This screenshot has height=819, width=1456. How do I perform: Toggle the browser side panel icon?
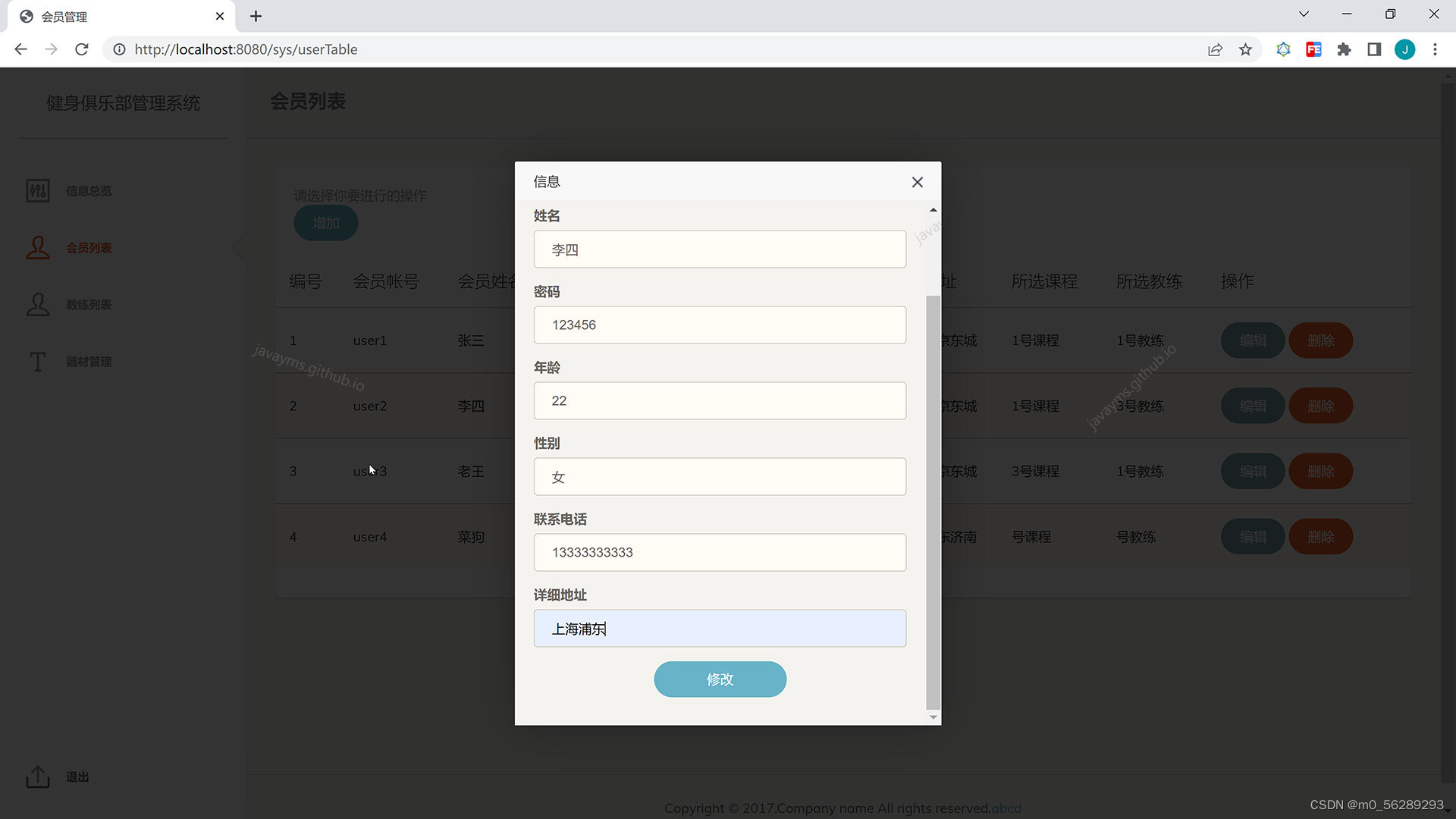[x=1374, y=49]
